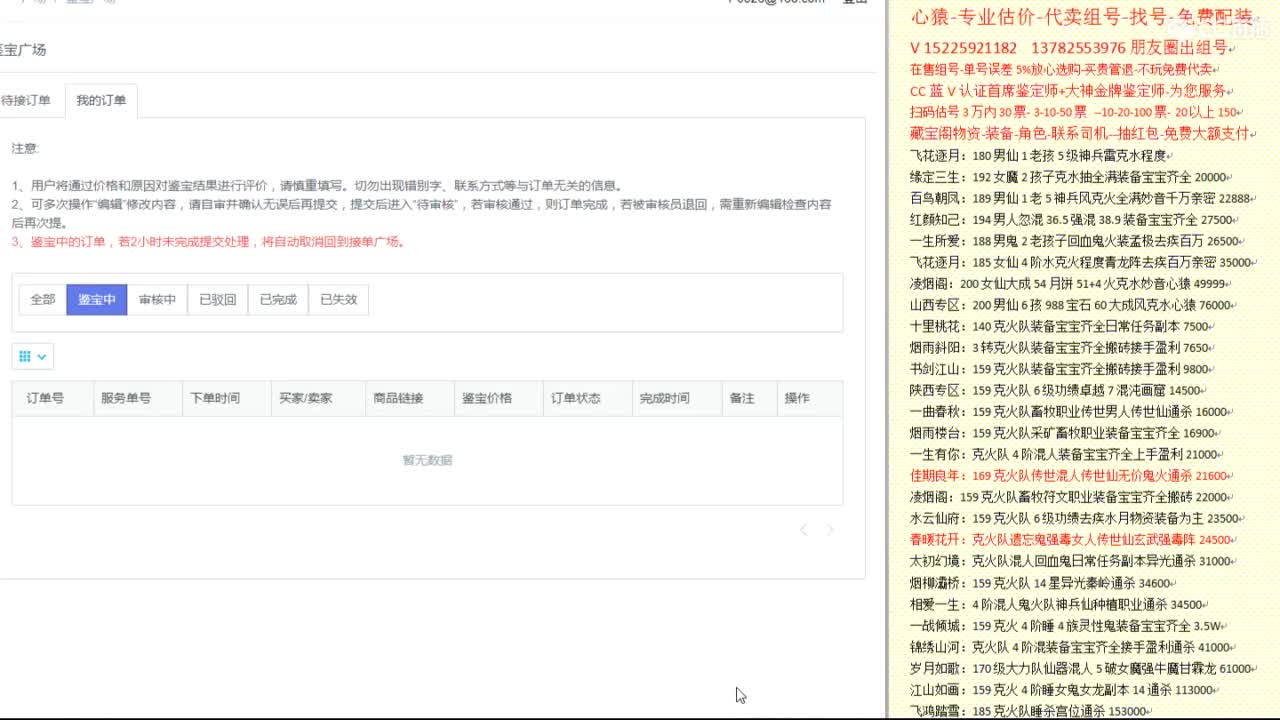The width and height of the screenshot is (1280, 720).
Task: Select the 全部 filter option
Action: 42,299
